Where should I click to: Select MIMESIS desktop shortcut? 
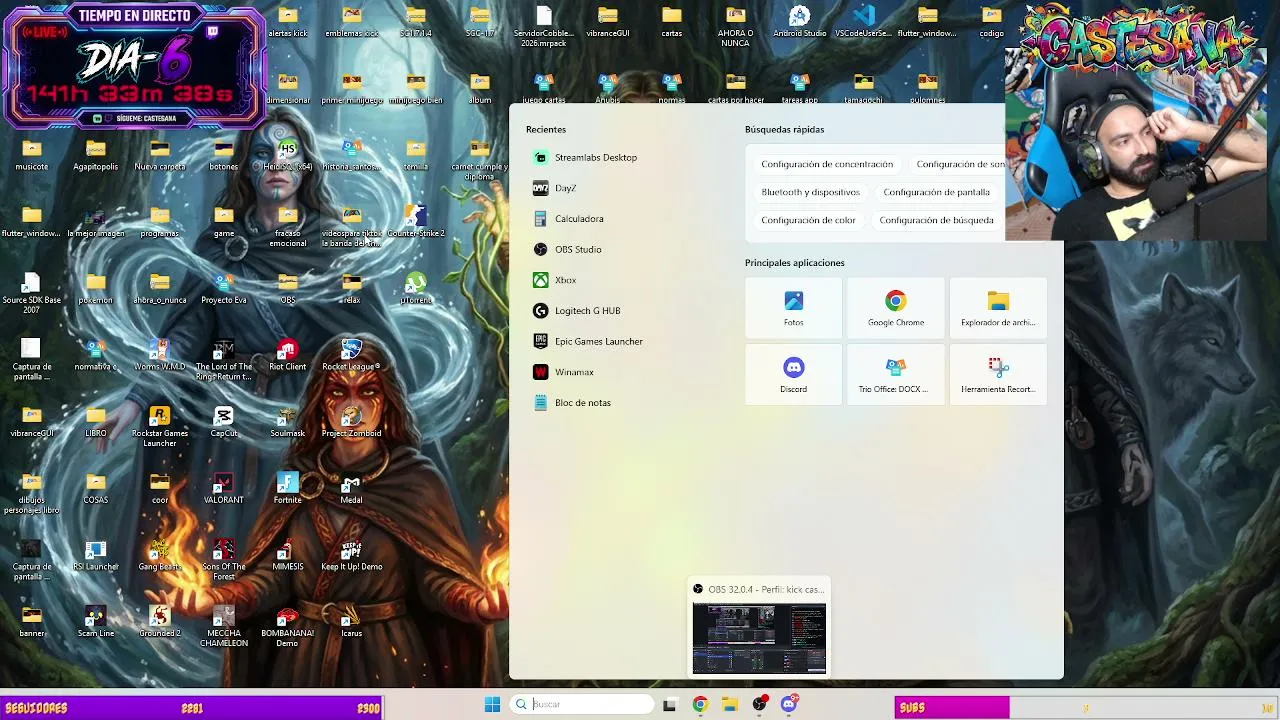point(288,555)
